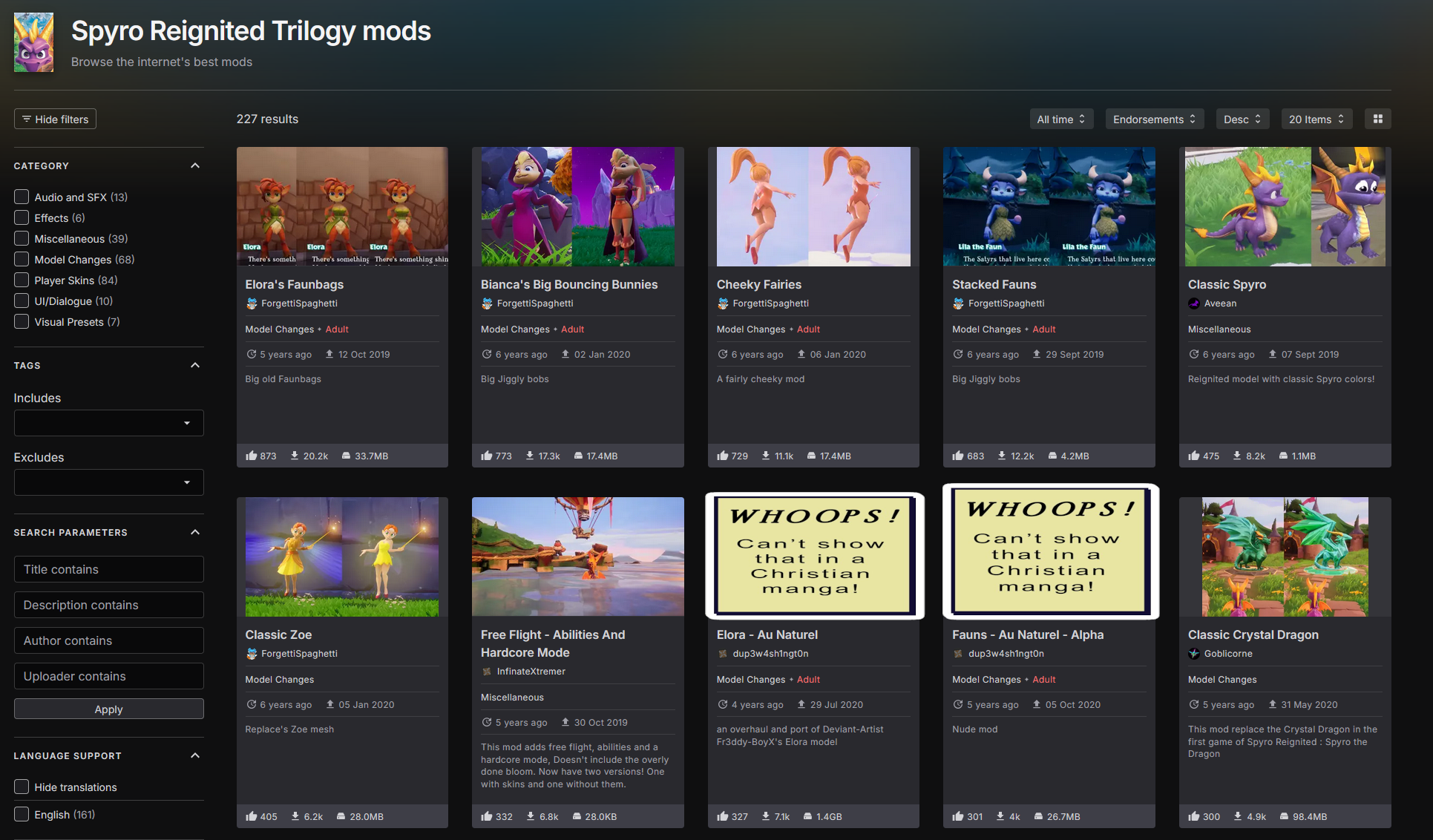Viewport: 1433px width, 840px height.
Task: Collapse the Language Support section
Action: click(195, 755)
